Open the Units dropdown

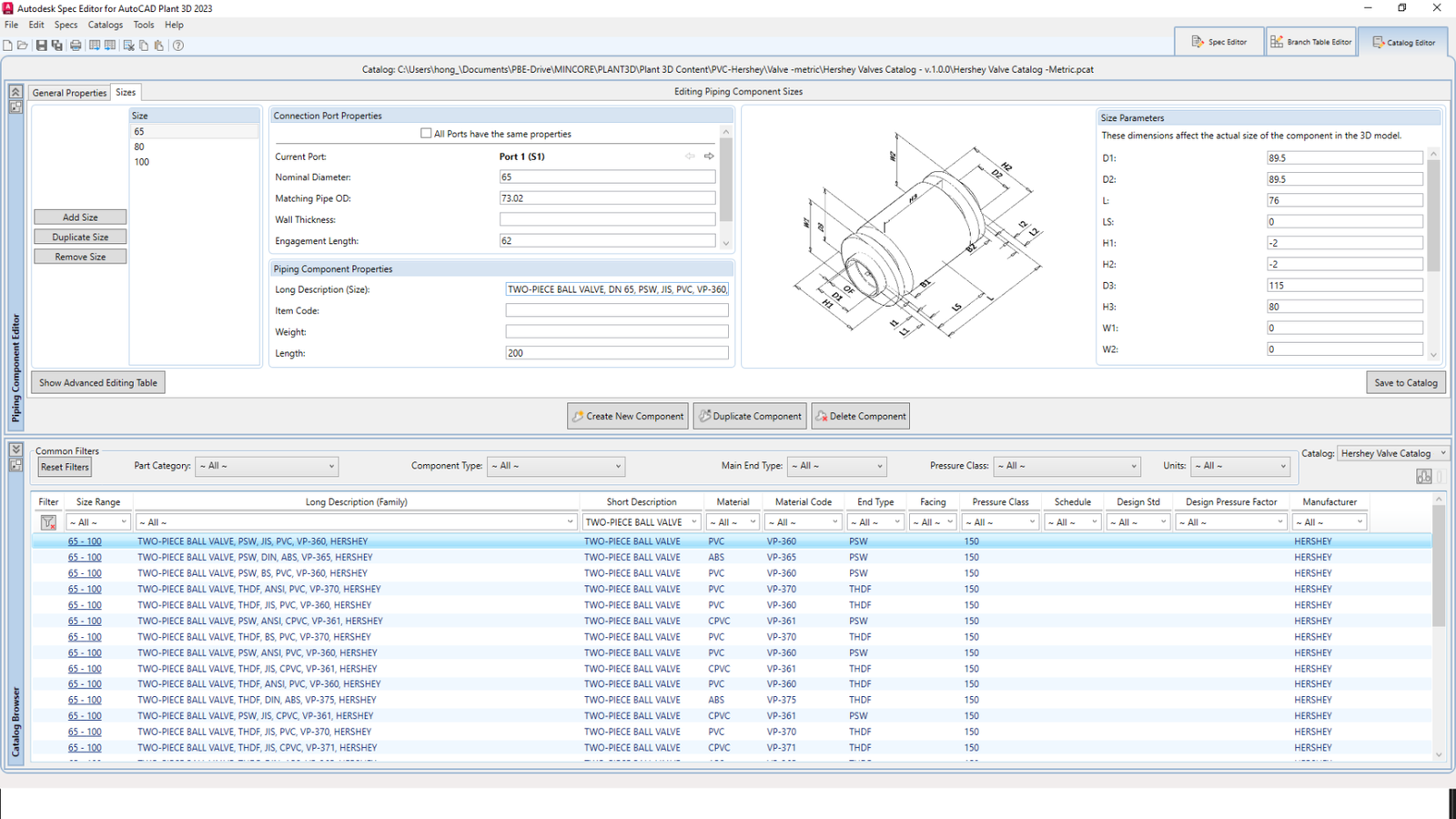(1240, 466)
